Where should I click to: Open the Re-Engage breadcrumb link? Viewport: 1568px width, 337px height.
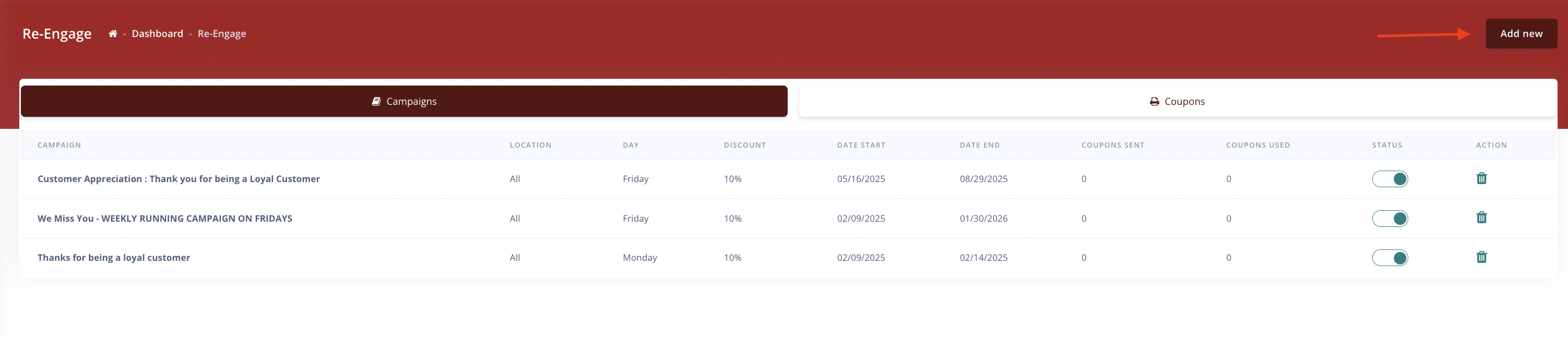[221, 34]
